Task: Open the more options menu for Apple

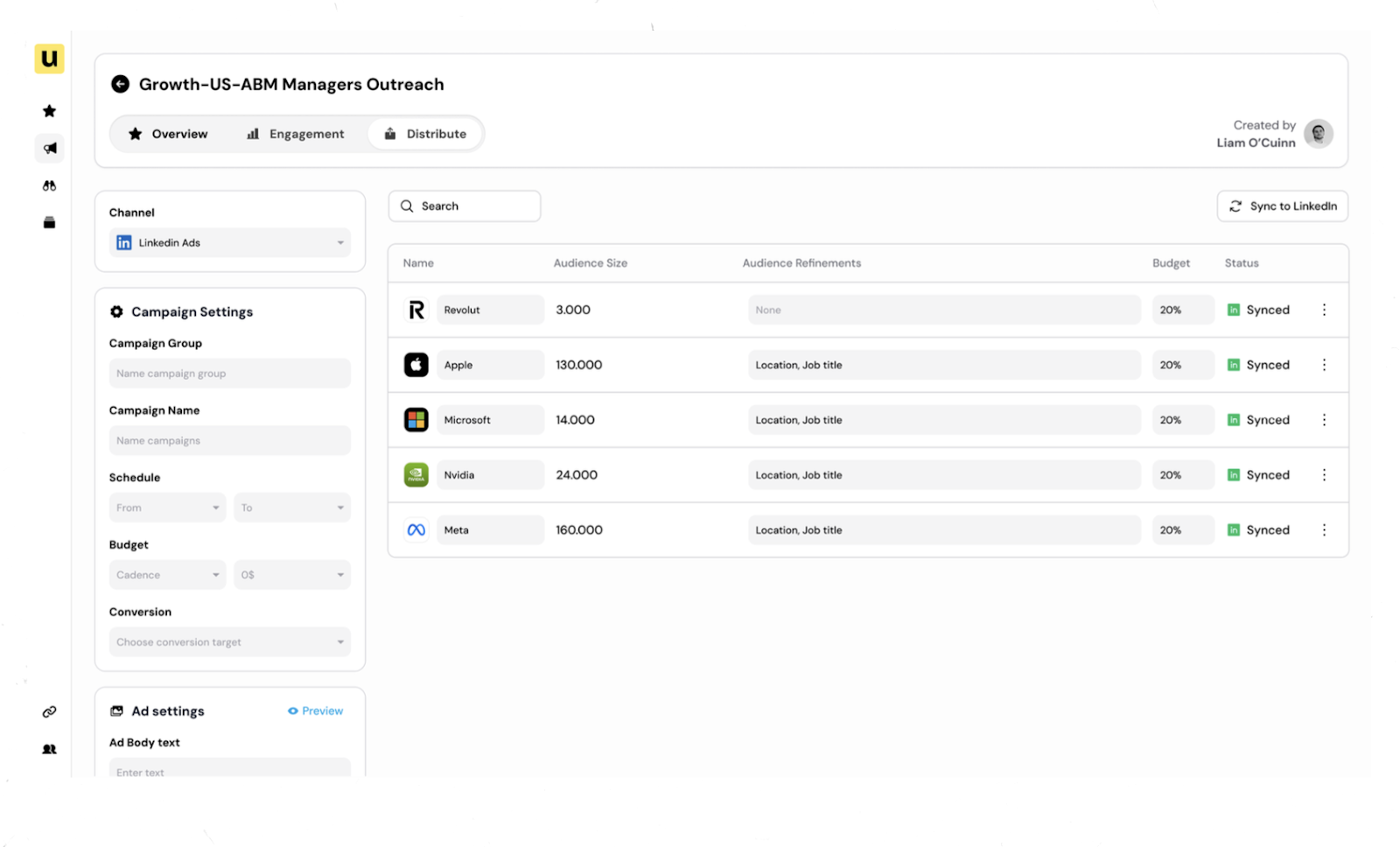Action: pos(1324,365)
